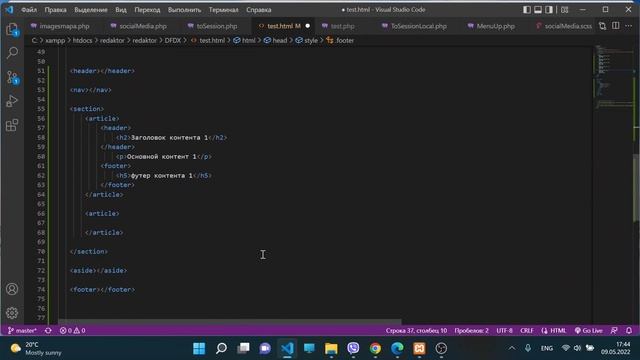Open the Вид menu
The width and height of the screenshot is (640, 360).
(121, 9)
